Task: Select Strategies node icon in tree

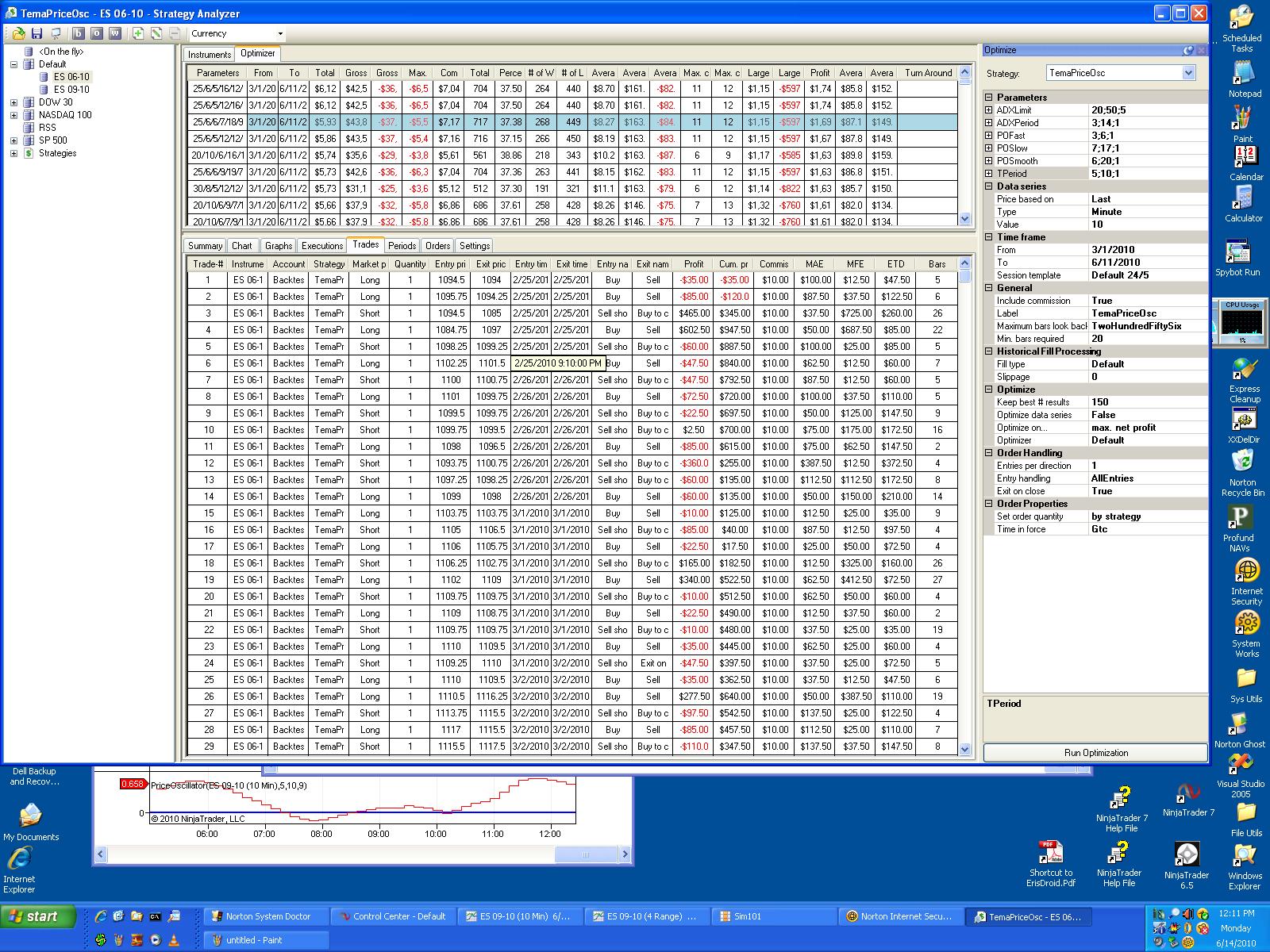Action: tap(29, 153)
